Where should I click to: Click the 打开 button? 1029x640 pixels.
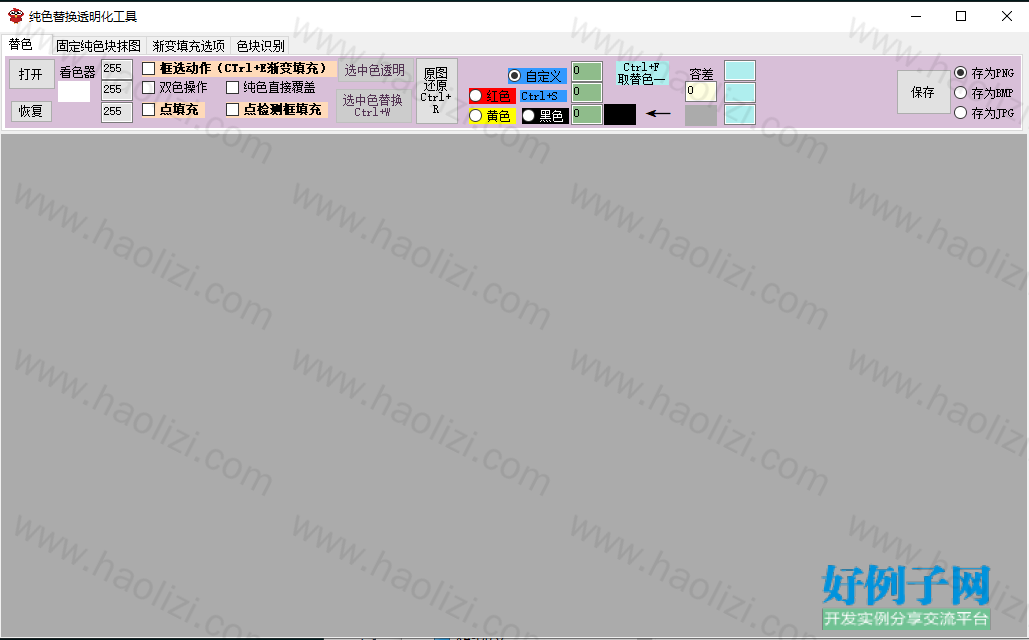[31, 74]
